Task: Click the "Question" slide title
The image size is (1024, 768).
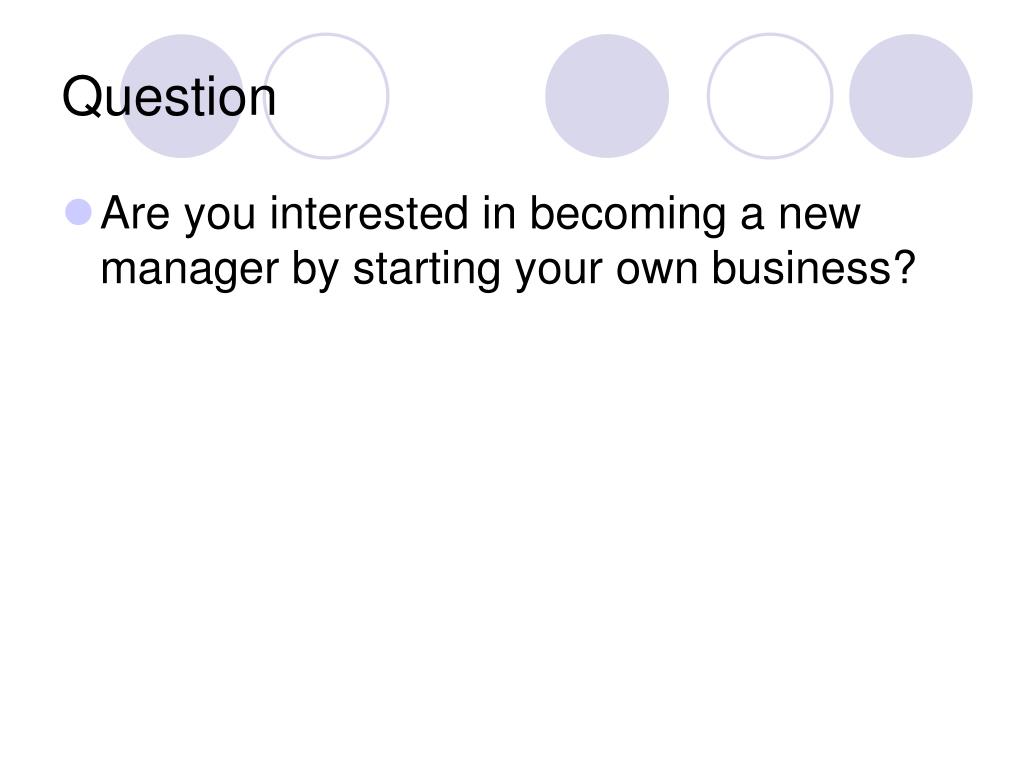Action: [168, 97]
